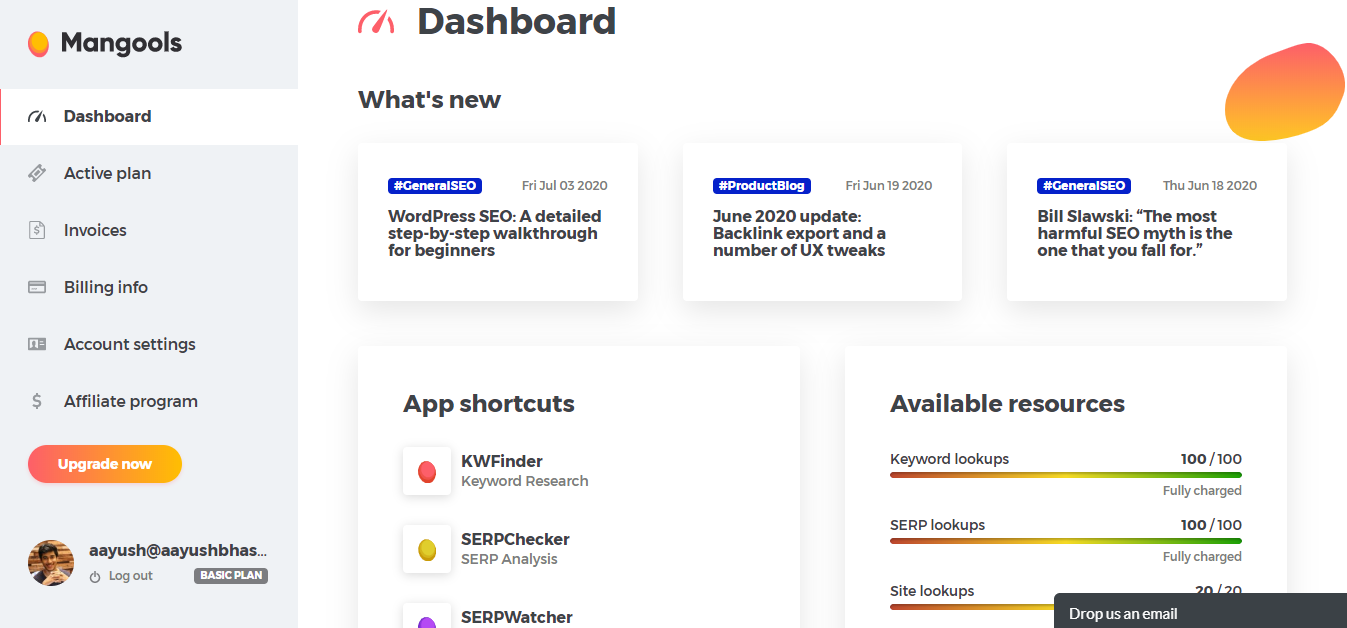Click the large Dashboard header gauge icon
The image size is (1347, 628).
pos(376,21)
